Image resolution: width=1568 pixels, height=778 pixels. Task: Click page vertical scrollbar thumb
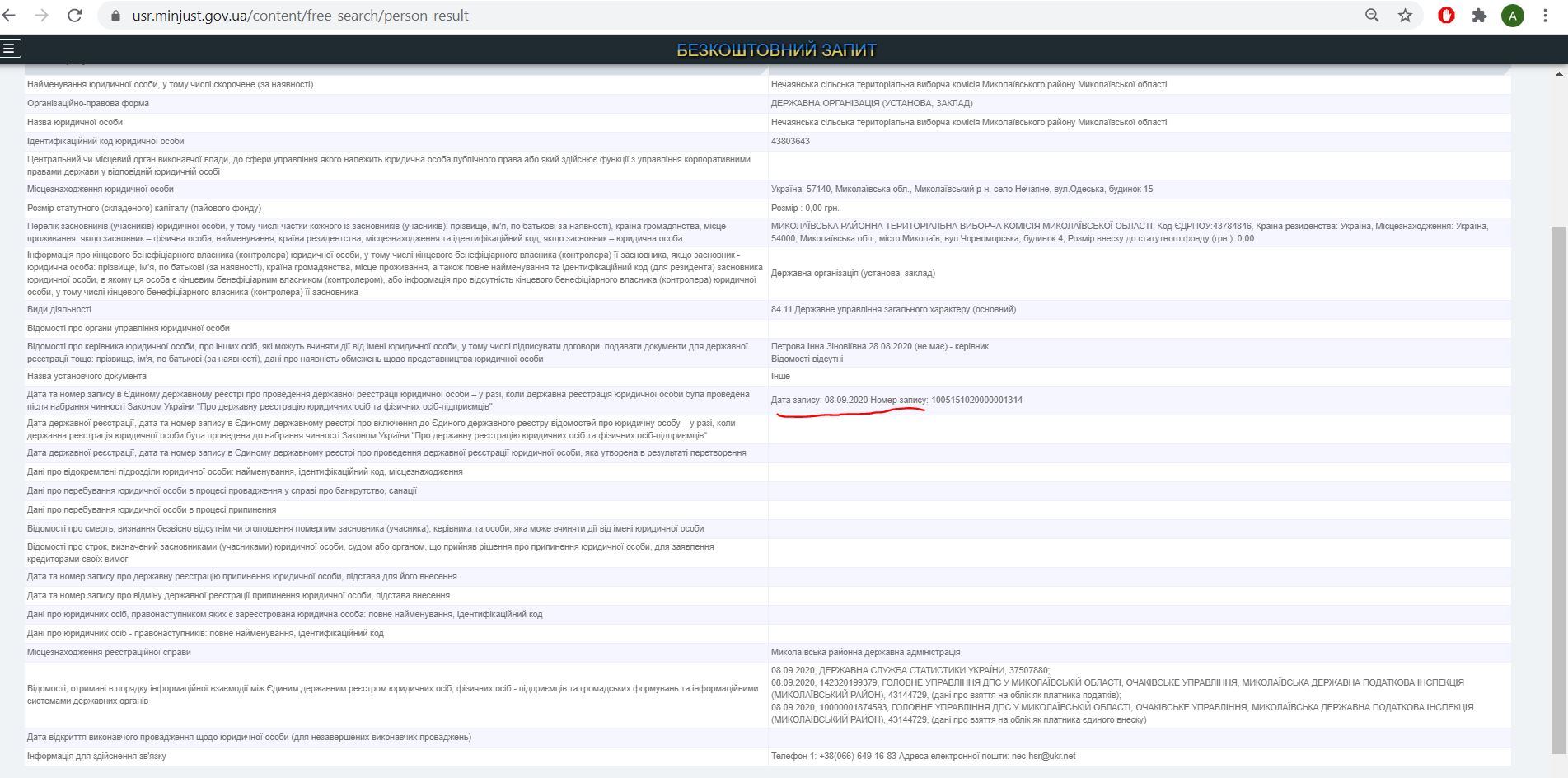coord(1559,490)
